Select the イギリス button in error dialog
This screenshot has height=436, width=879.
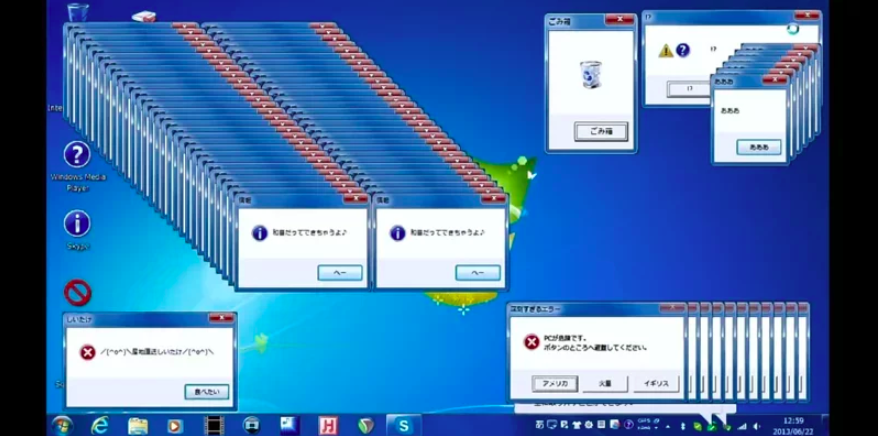point(656,384)
